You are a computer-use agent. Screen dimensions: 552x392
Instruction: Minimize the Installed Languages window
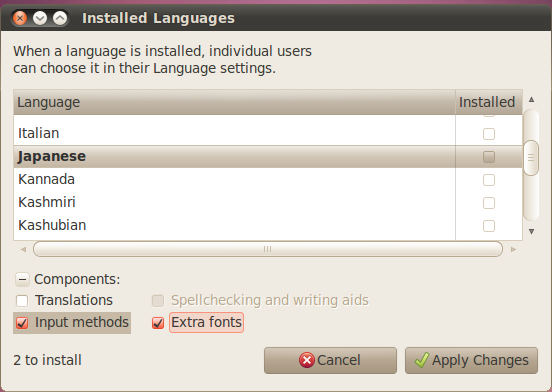pyautogui.click(x=40, y=18)
